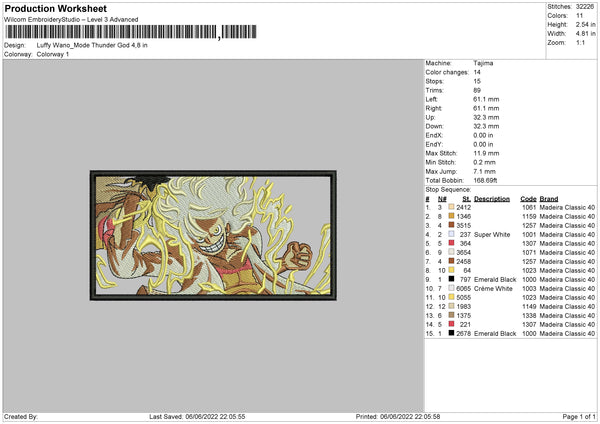Click the 'Created By:' label
The width and height of the screenshot is (600, 424).
[21, 417]
